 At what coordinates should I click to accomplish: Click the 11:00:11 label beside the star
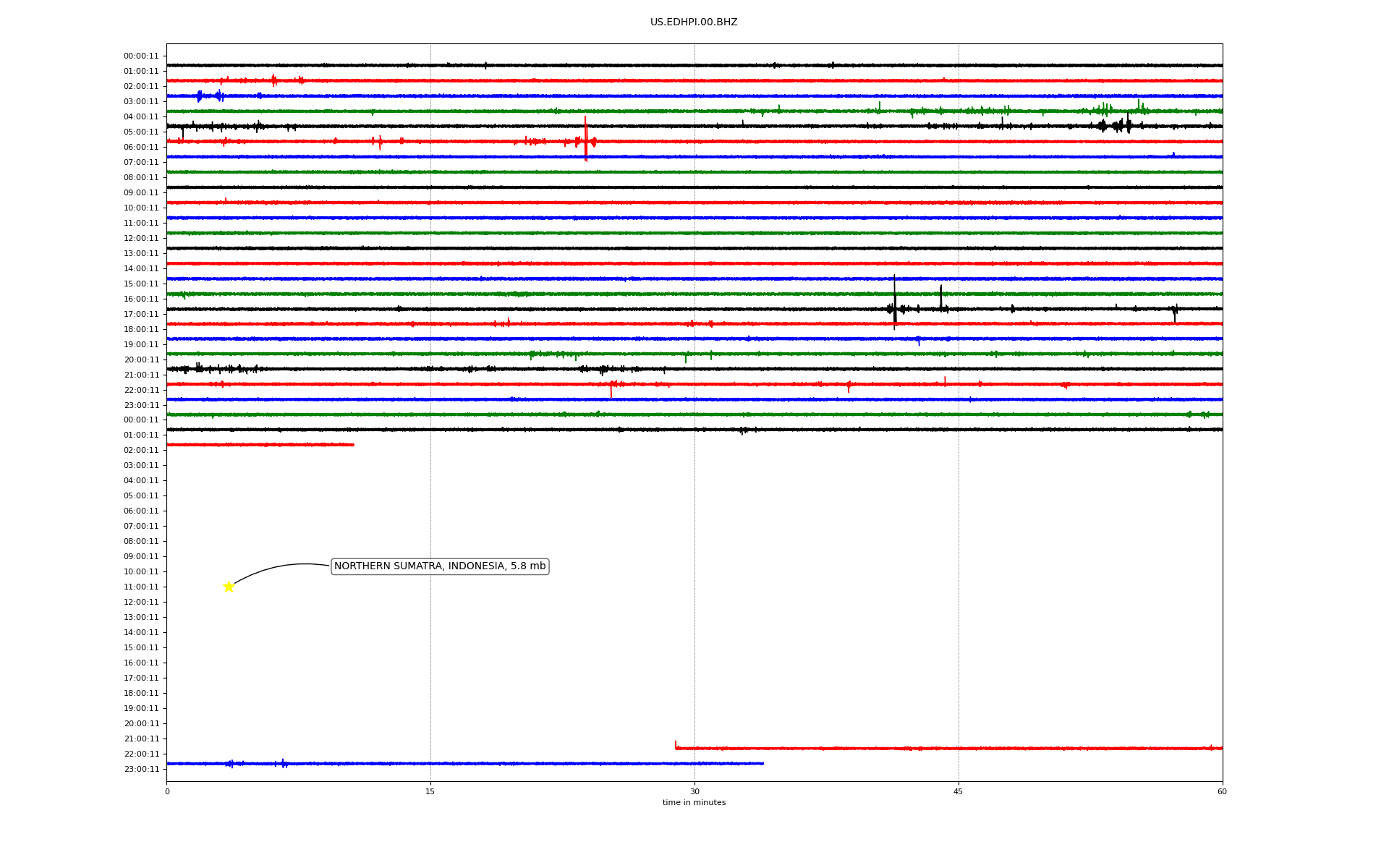pyautogui.click(x=141, y=587)
